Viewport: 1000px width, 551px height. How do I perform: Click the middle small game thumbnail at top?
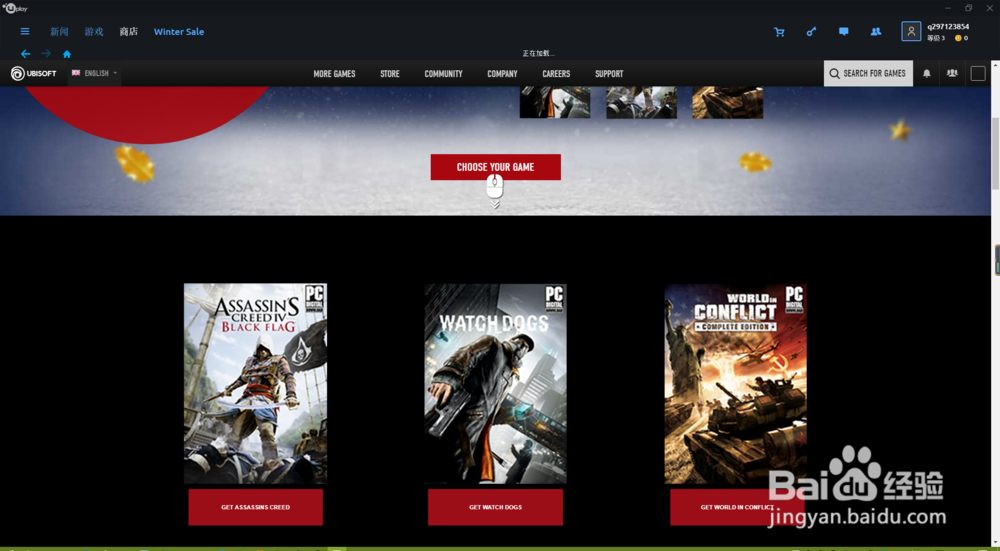641,103
